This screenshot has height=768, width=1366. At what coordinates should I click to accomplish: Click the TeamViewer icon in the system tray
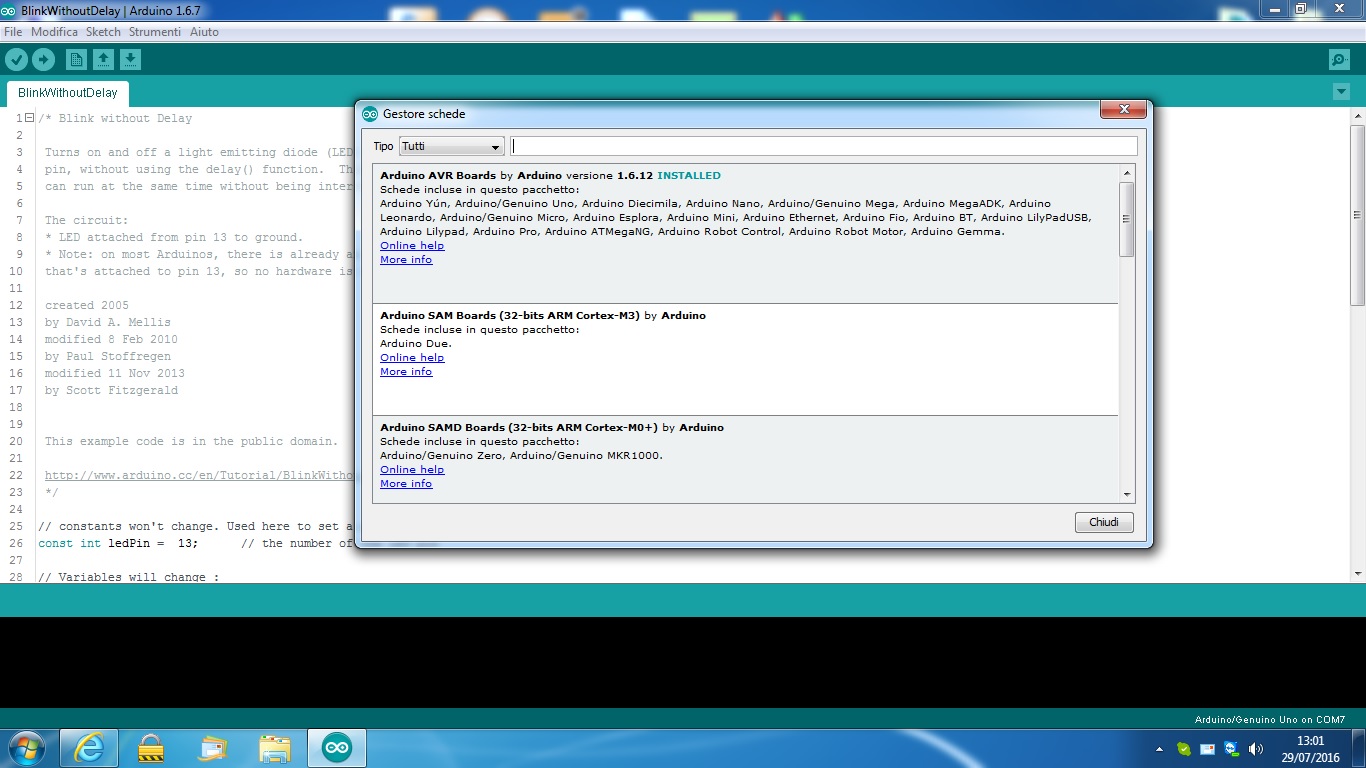tap(1230, 748)
